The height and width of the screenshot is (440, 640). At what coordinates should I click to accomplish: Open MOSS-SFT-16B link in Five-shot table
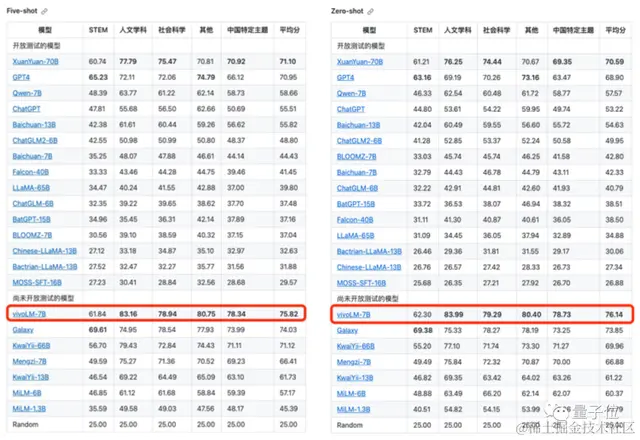pos(37,282)
